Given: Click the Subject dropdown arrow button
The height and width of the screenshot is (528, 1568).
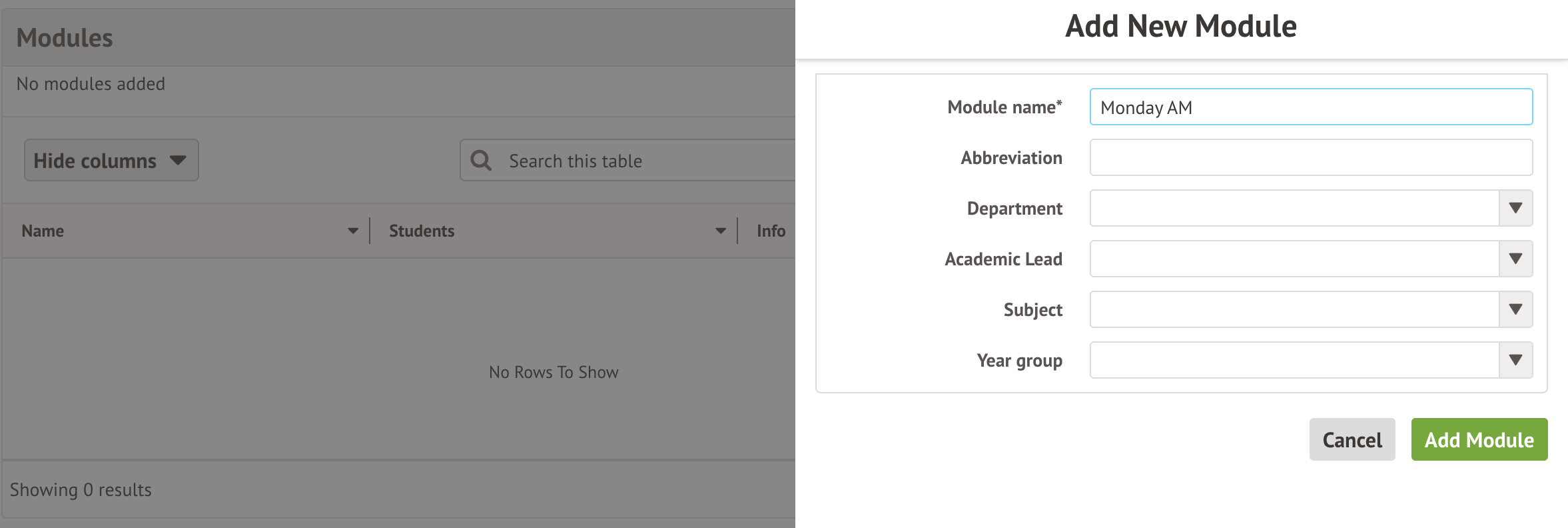Looking at the screenshot, I should pyautogui.click(x=1515, y=309).
